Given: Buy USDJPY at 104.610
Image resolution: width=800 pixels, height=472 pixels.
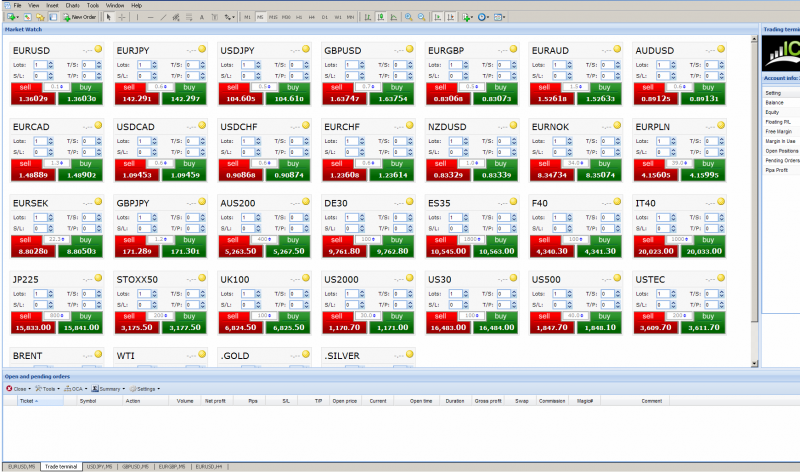Looking at the screenshot, I should (x=289, y=94).
